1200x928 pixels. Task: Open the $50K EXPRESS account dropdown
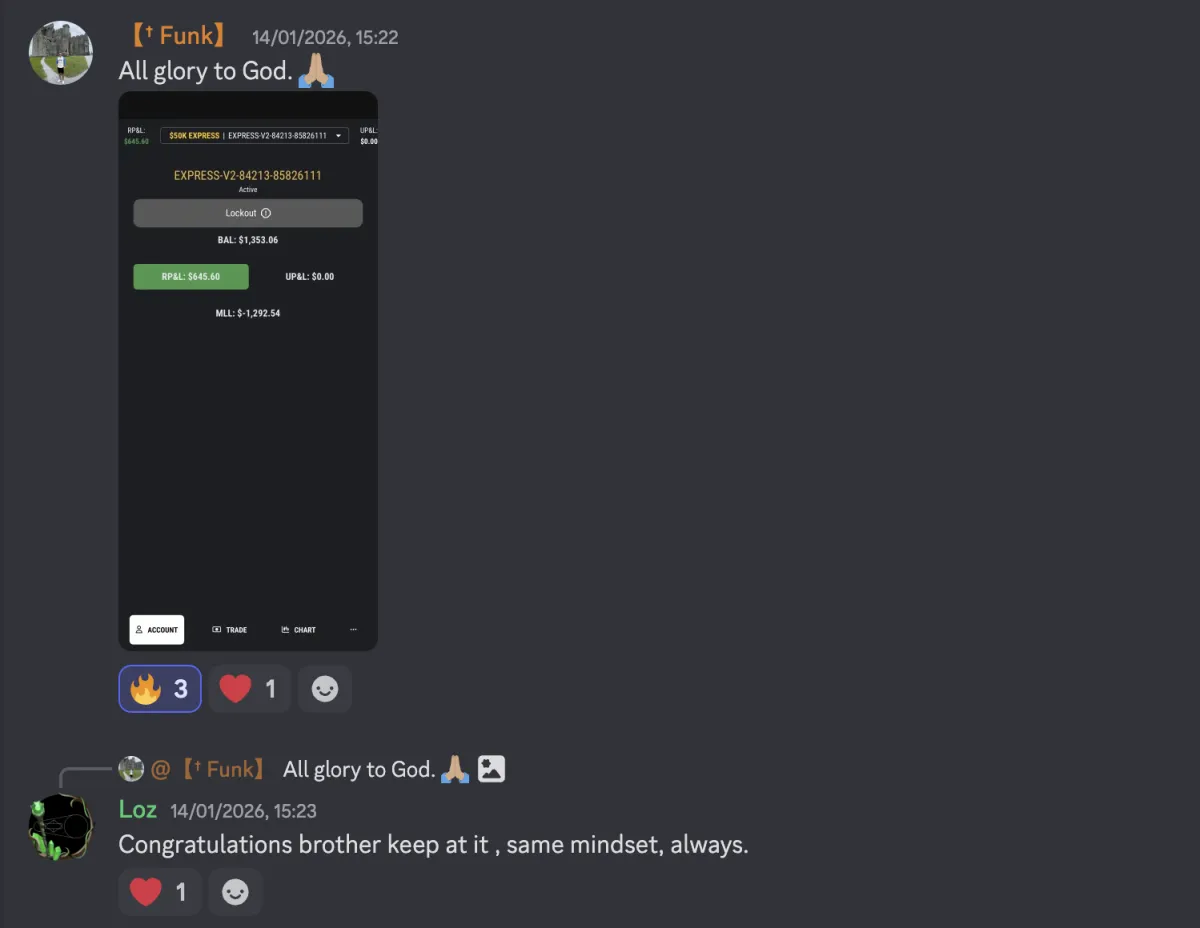point(254,135)
